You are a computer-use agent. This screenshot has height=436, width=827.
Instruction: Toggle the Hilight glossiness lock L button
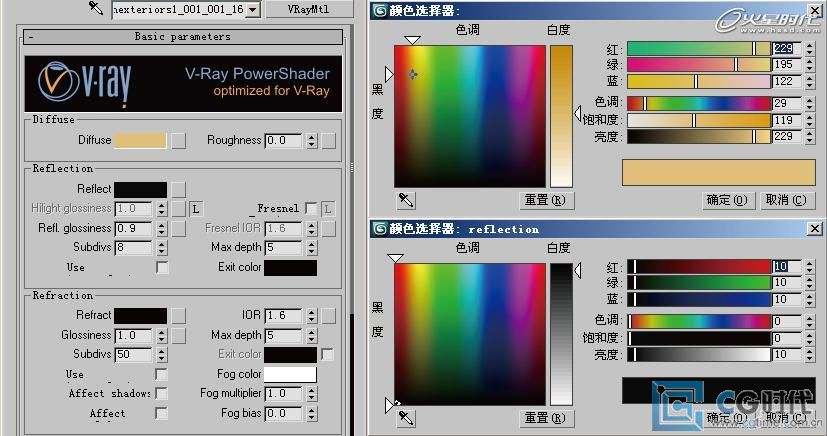pos(196,209)
